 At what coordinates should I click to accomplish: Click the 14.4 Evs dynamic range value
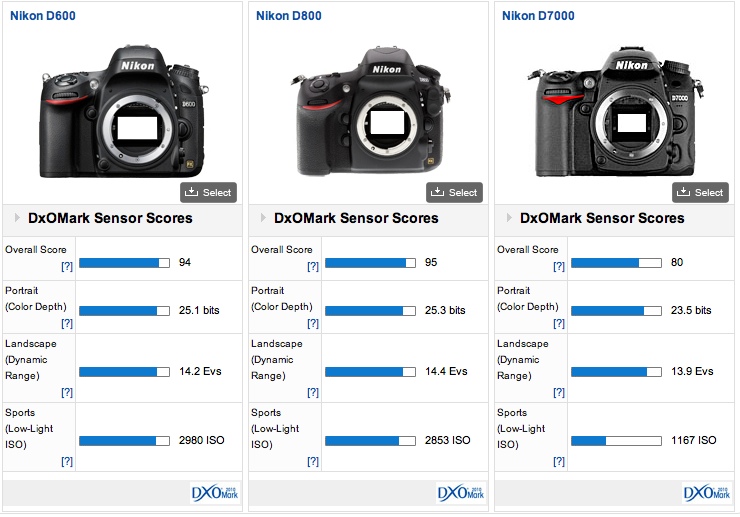pos(446,371)
